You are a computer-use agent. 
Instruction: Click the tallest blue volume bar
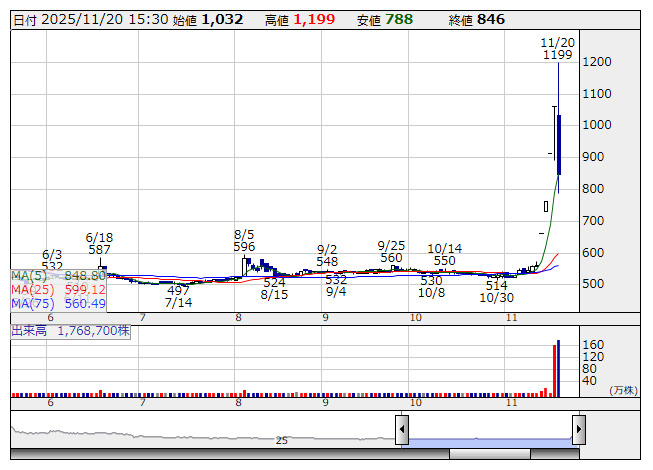coord(559,368)
